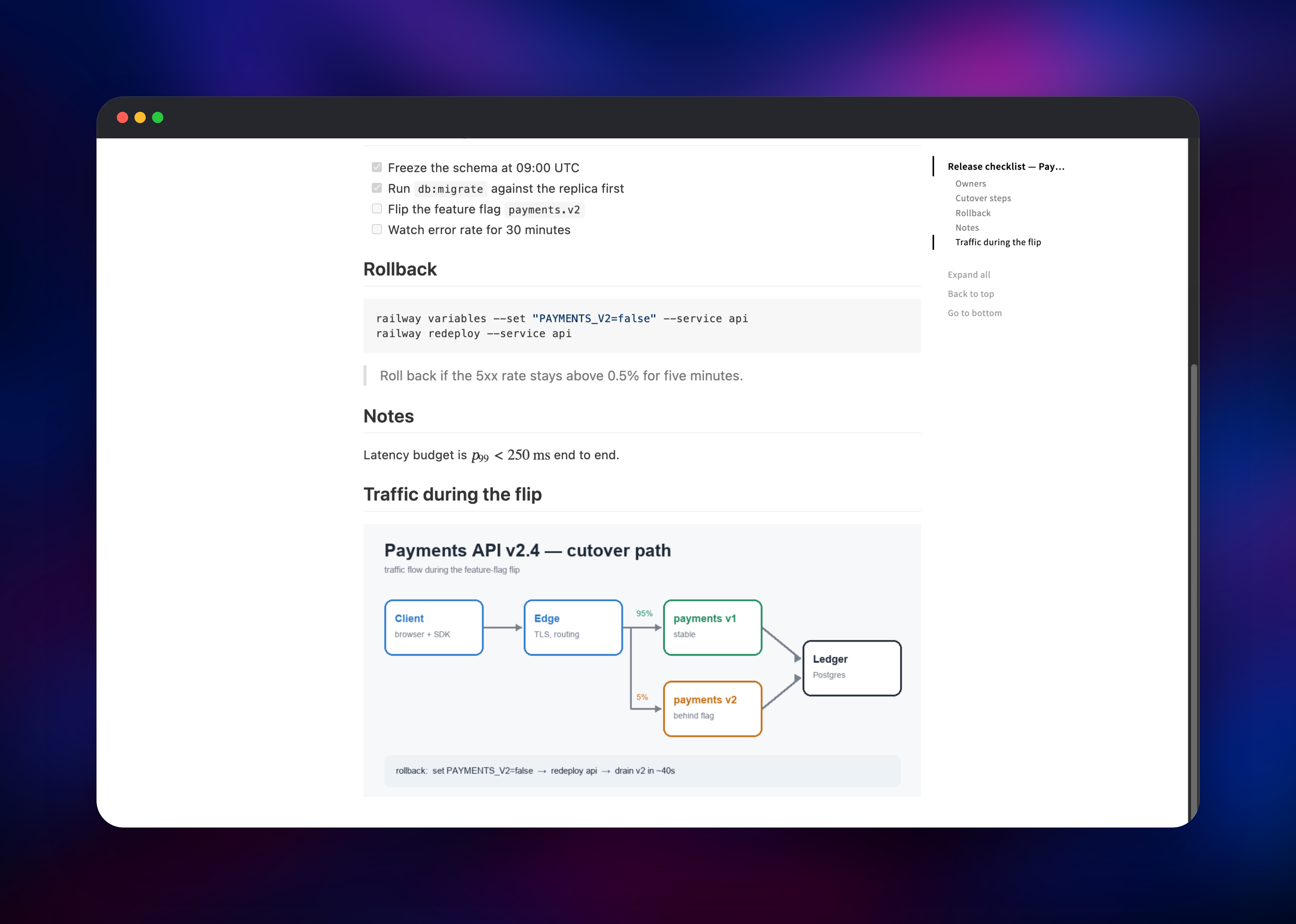Click the payments v2 box in diagram

(x=713, y=709)
